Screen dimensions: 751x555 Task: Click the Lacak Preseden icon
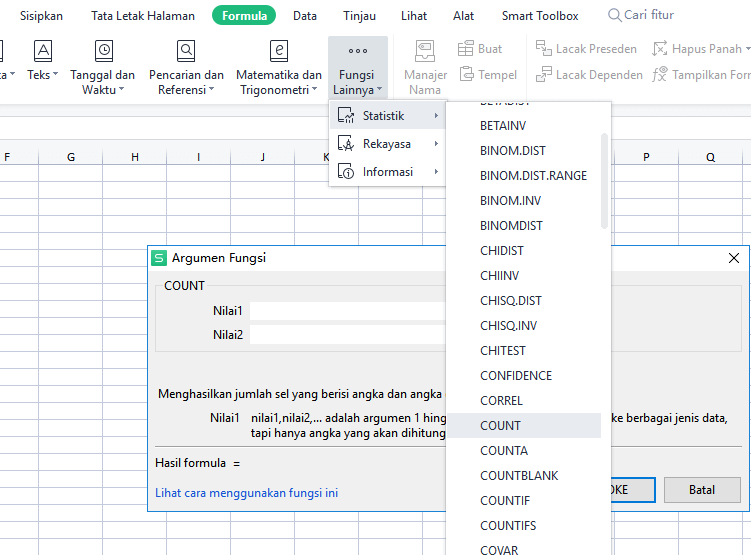[x=544, y=48]
